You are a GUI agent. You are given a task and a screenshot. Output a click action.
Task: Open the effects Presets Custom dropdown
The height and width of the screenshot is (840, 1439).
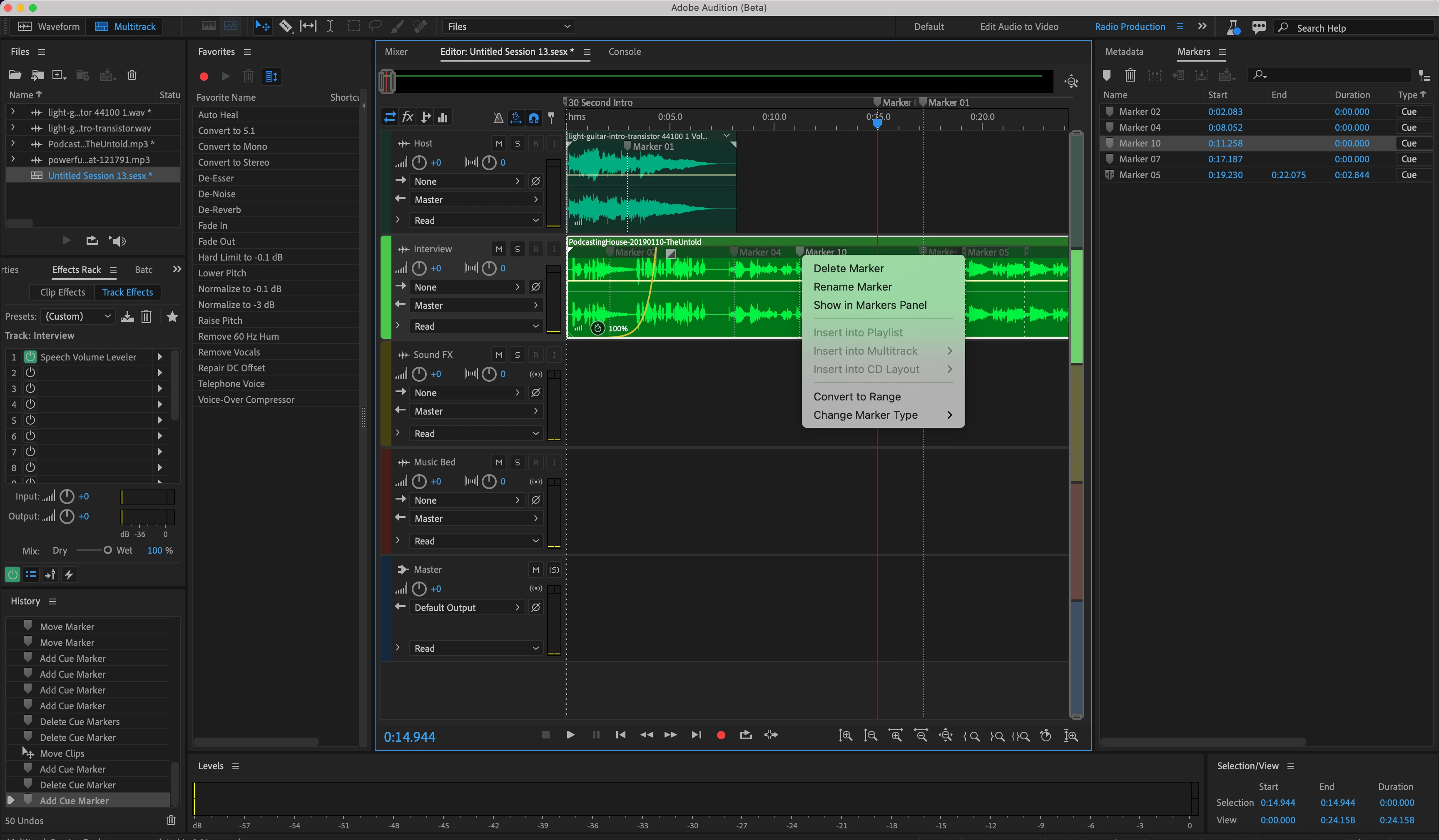[78, 316]
